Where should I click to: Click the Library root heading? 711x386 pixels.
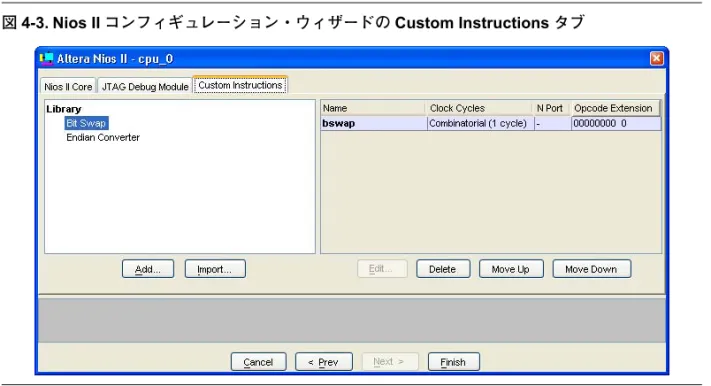tap(63, 109)
